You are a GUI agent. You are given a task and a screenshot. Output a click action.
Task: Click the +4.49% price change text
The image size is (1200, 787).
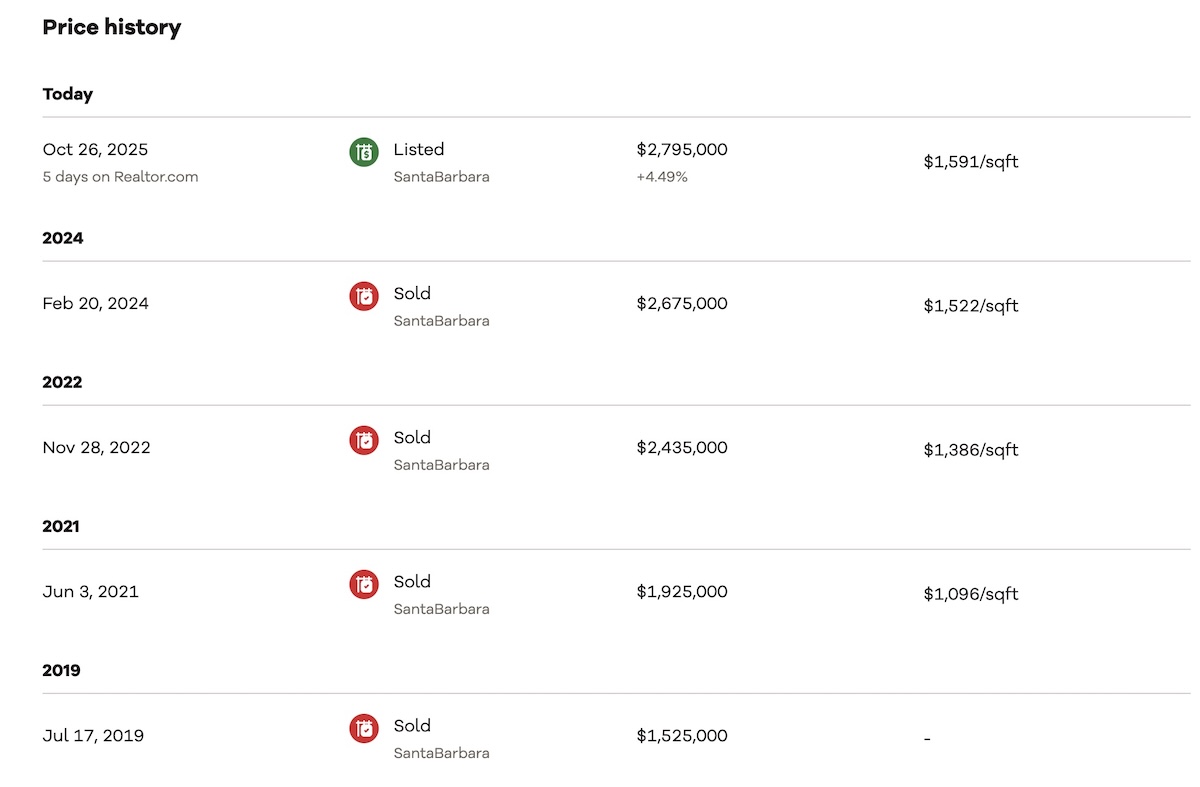coord(661,177)
